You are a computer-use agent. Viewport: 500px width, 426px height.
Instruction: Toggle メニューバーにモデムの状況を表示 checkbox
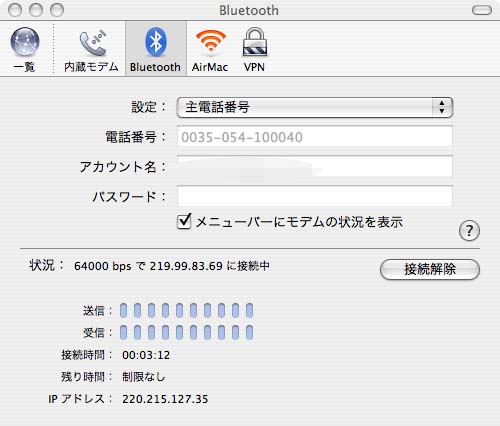click(184, 221)
